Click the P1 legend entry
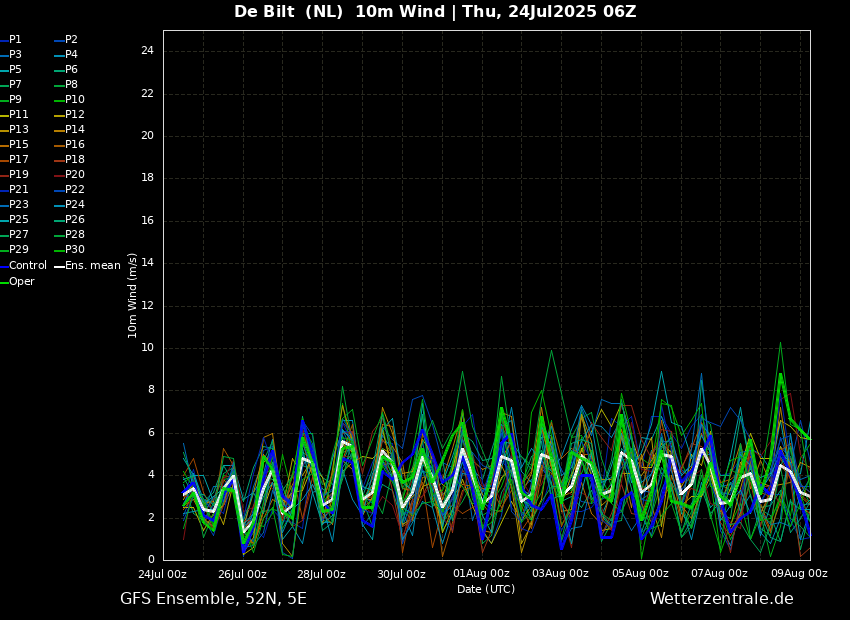Screen dimensions: 850x620 tap(15, 40)
